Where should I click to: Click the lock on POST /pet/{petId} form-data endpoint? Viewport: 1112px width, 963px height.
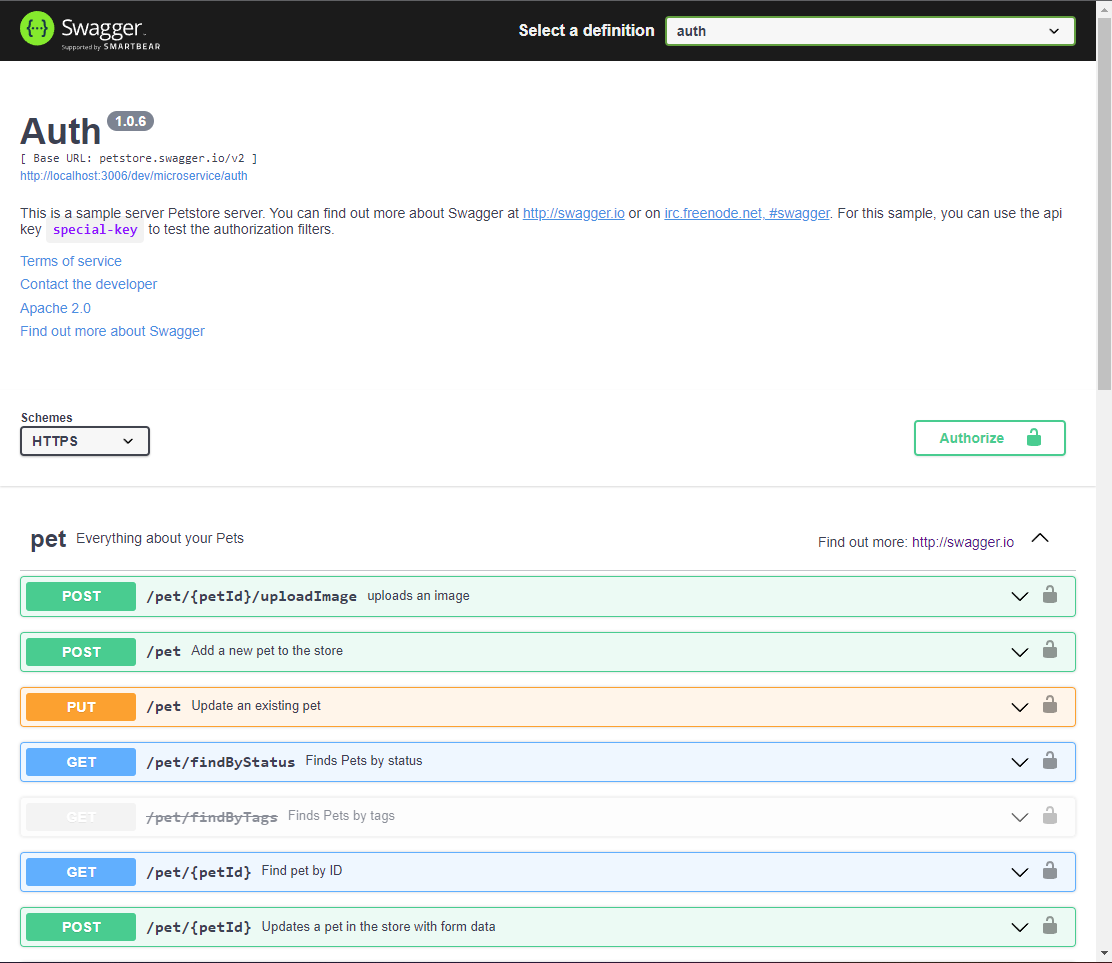(1050, 926)
